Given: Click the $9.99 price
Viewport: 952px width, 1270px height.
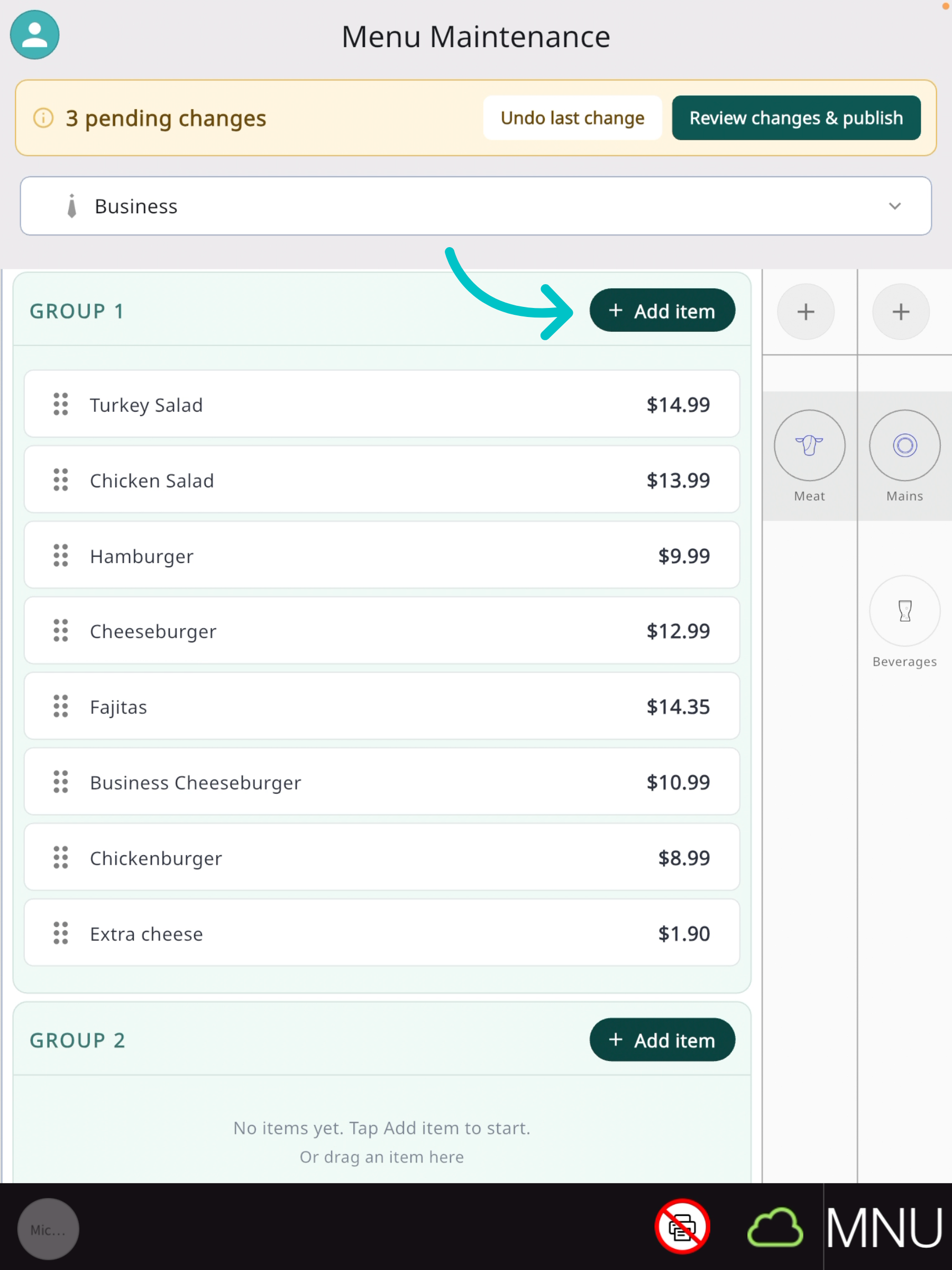Looking at the screenshot, I should point(684,556).
